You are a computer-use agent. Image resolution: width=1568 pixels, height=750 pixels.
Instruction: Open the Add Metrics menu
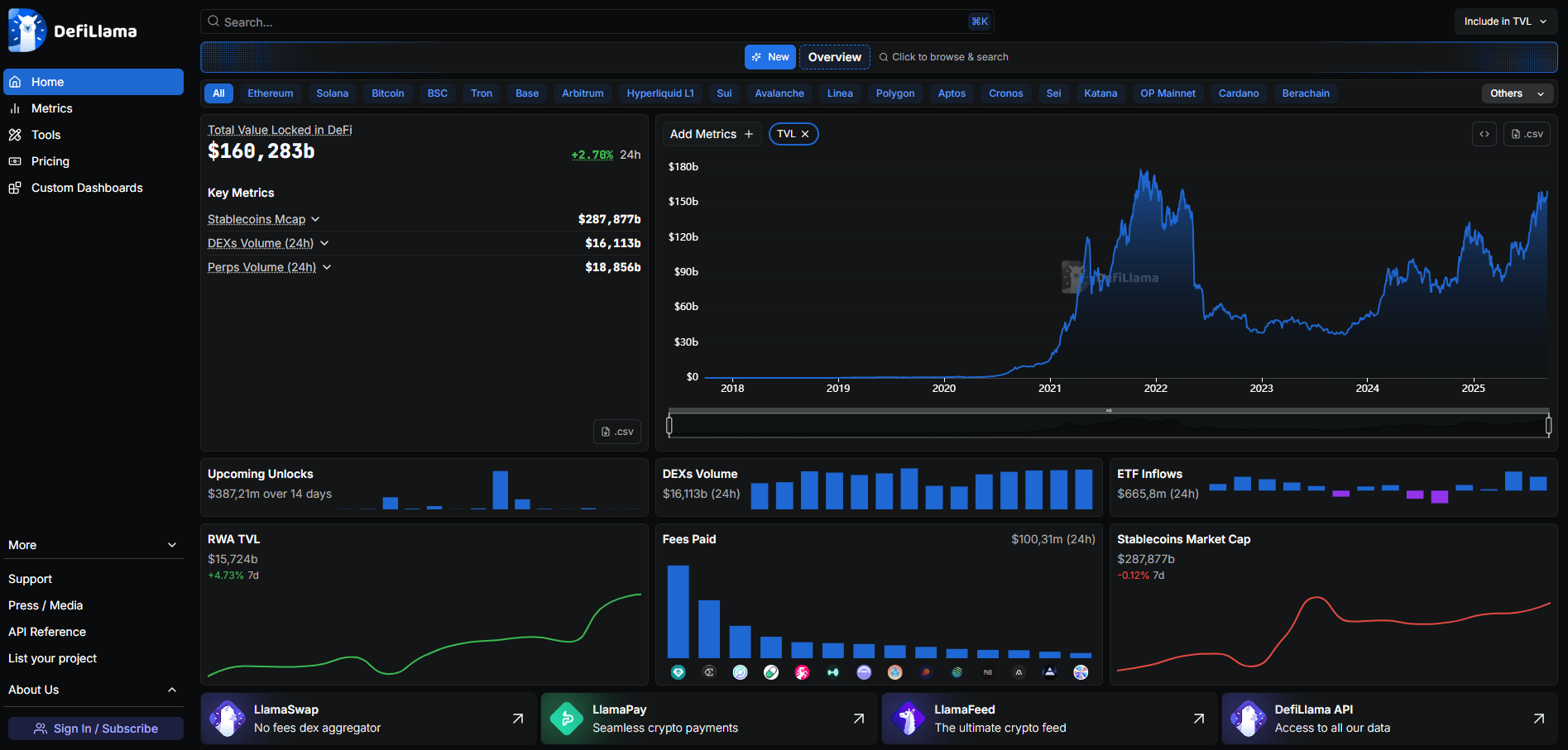[x=712, y=134]
